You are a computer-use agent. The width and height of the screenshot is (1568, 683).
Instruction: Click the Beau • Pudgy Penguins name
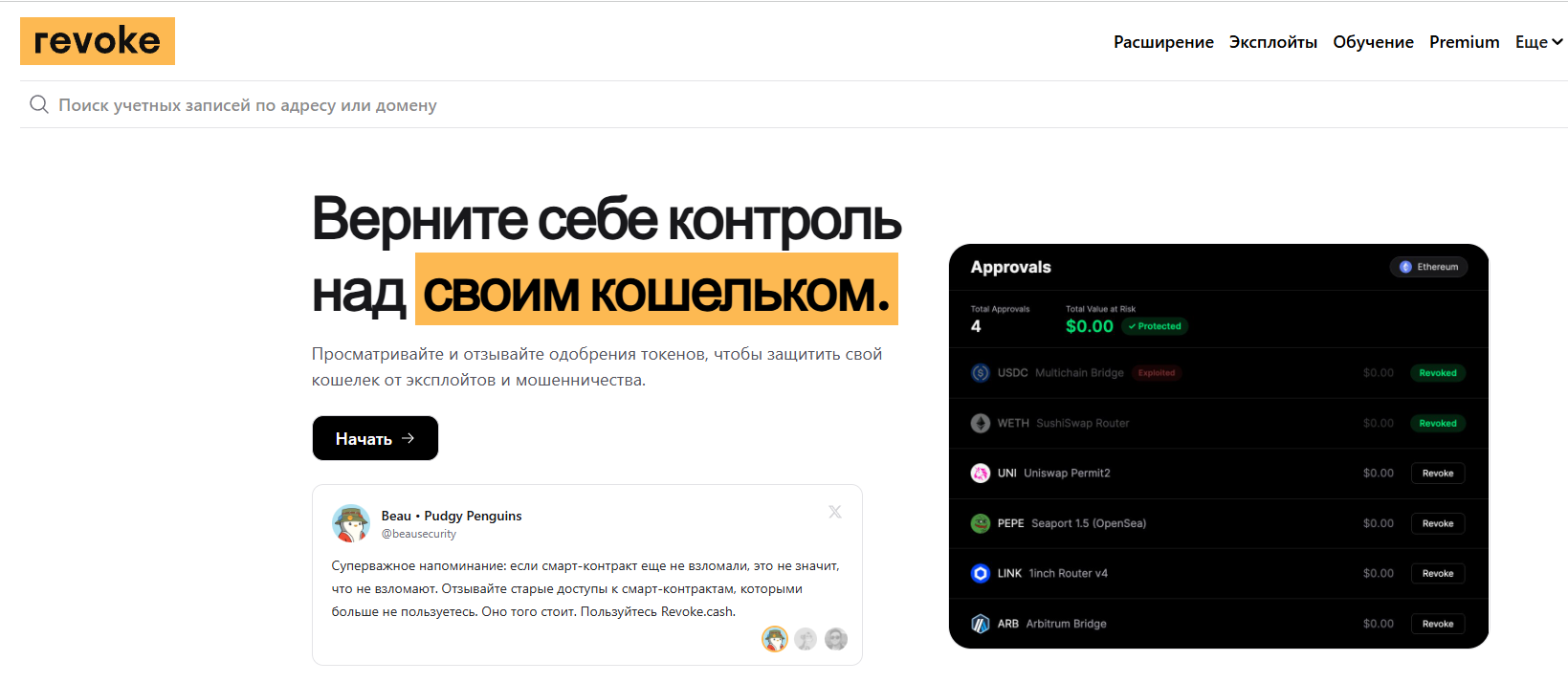pyautogui.click(x=452, y=516)
